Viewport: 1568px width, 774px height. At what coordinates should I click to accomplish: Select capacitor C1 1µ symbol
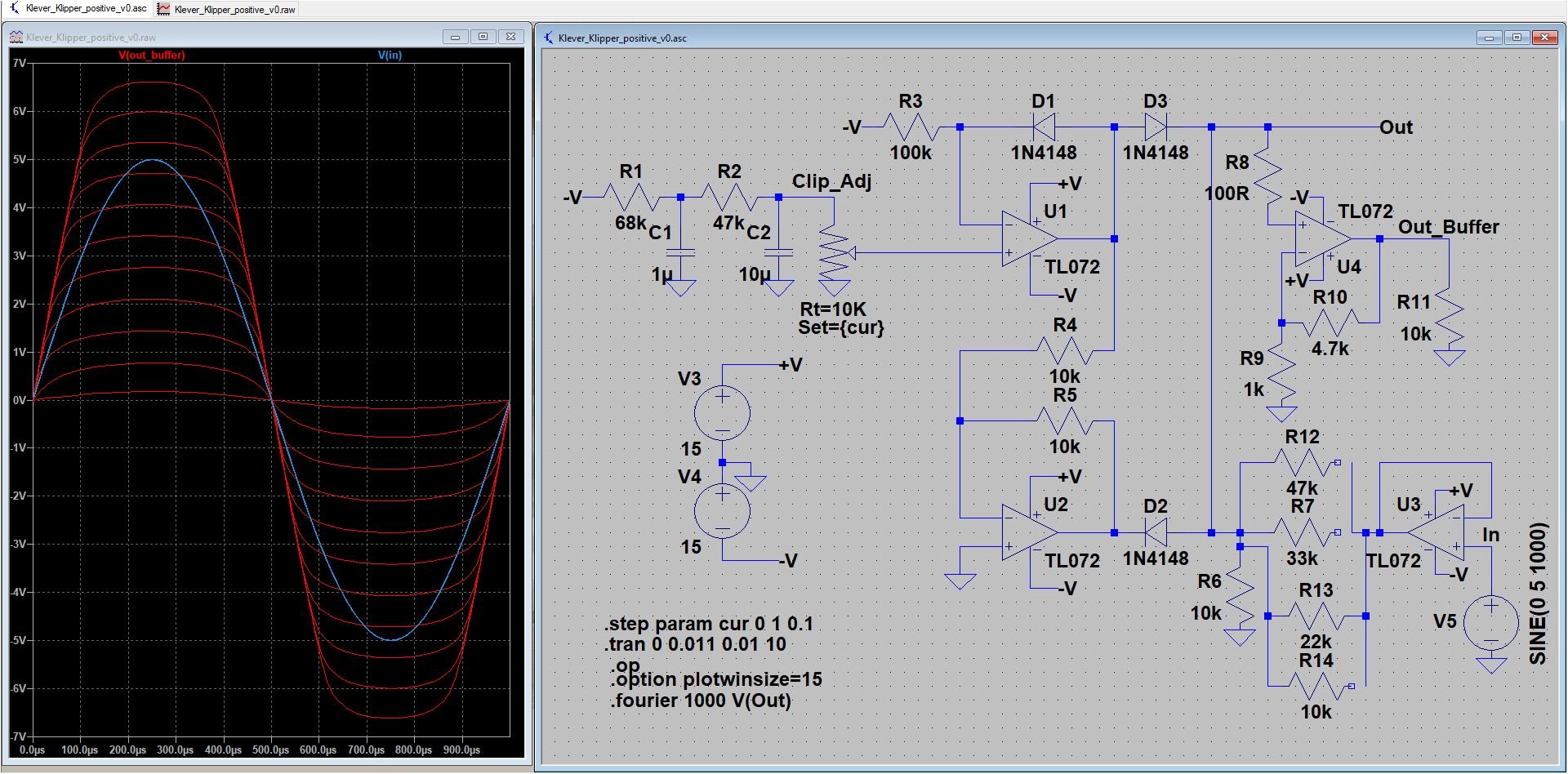[x=681, y=253]
